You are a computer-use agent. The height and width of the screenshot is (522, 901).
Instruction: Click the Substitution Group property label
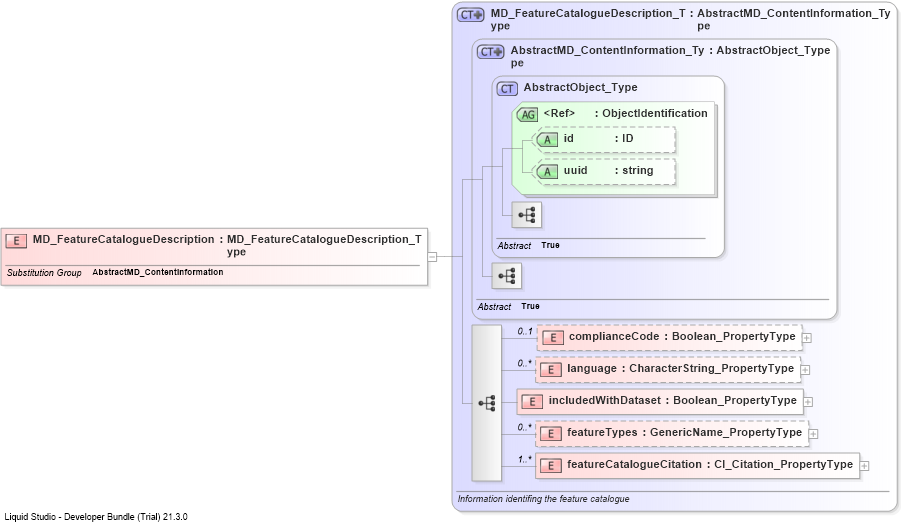44,272
